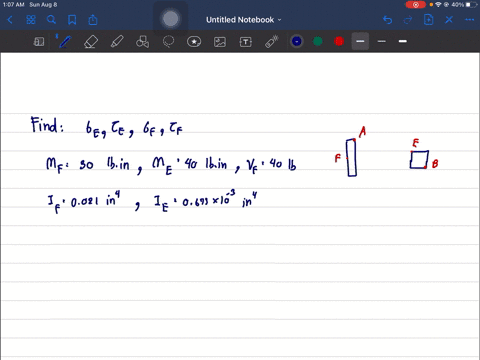Screen dimensions: 480x360
Task: Select the Lasso tool
Action: point(168,42)
